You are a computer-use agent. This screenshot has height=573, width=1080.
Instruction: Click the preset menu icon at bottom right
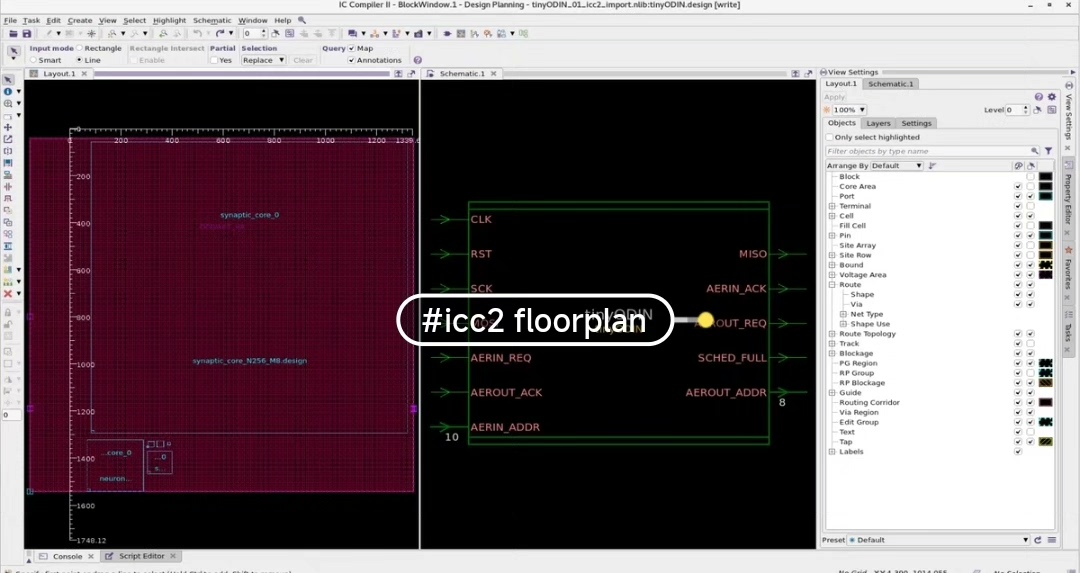tap(1052, 541)
